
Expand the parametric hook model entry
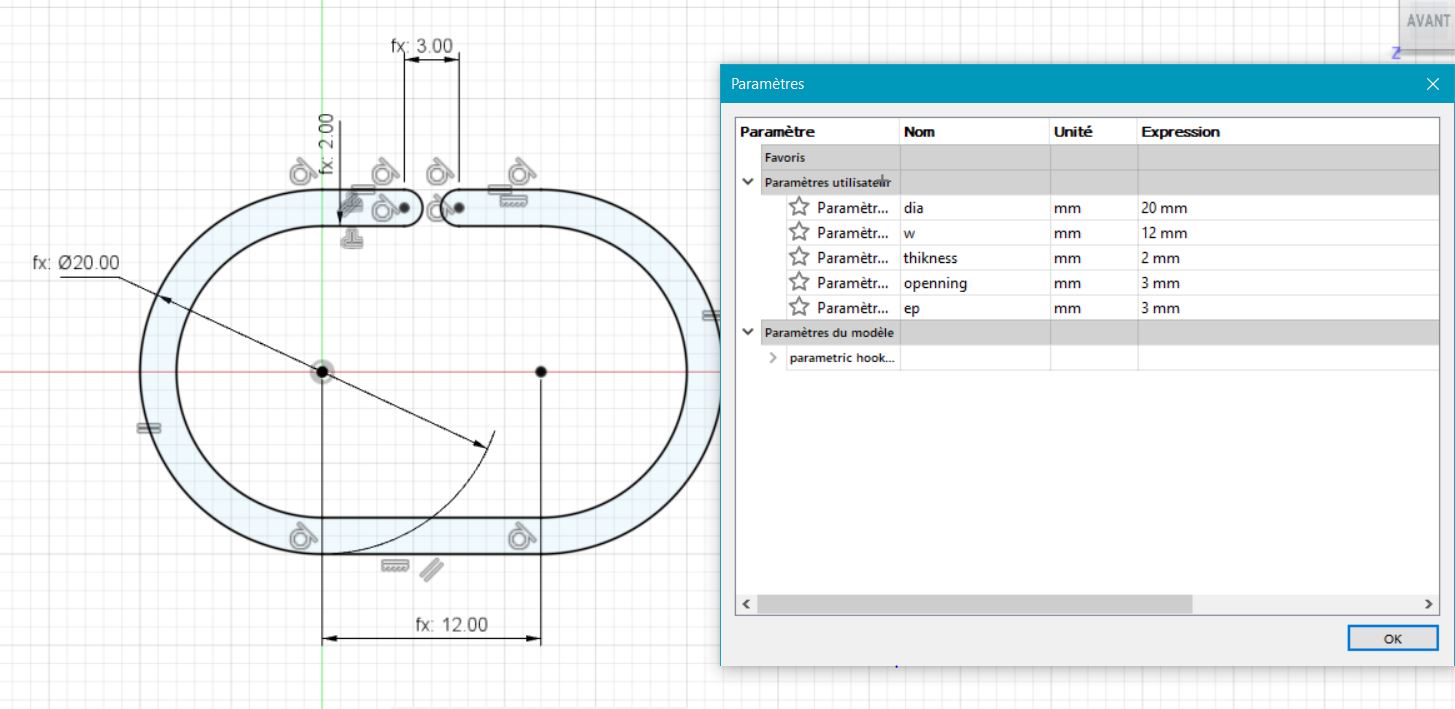(773, 357)
